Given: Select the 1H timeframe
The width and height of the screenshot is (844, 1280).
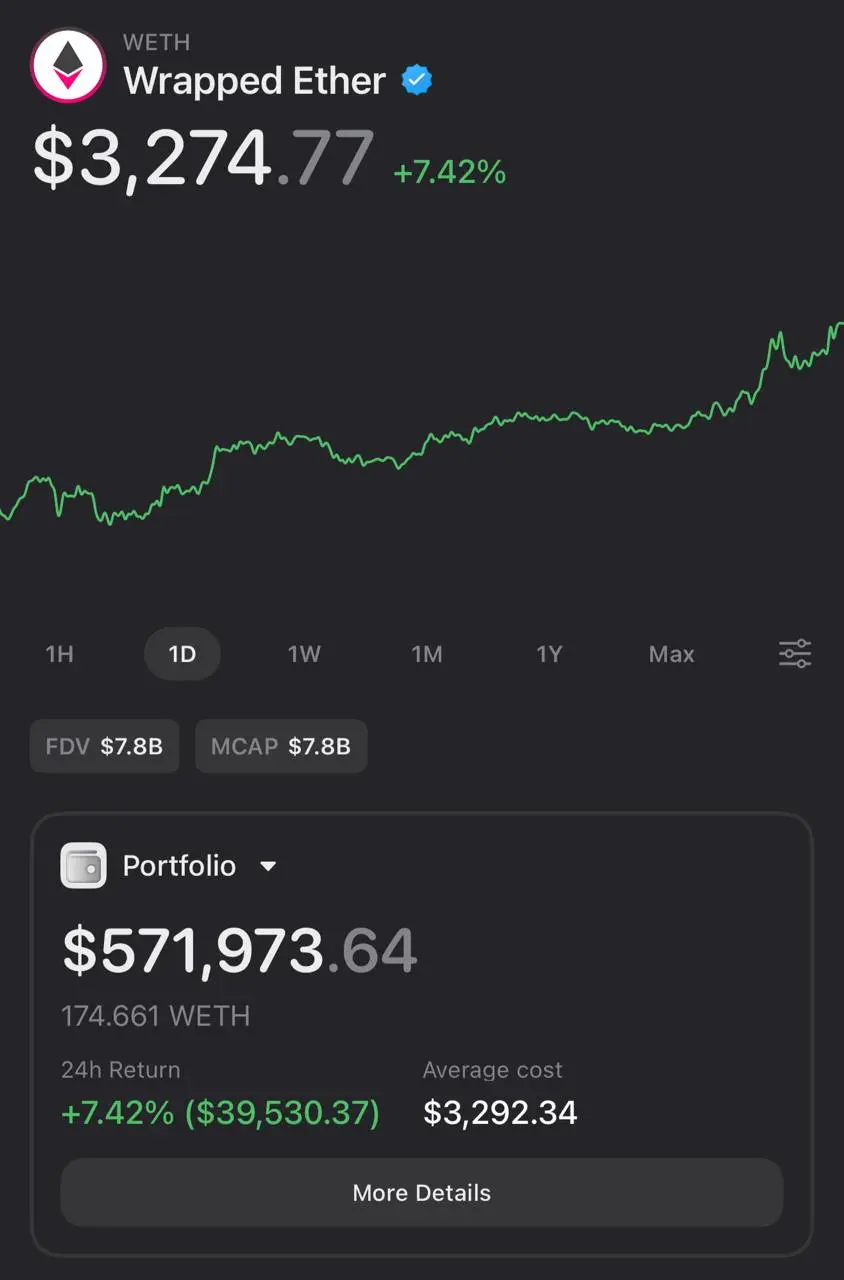Looking at the screenshot, I should click(60, 654).
